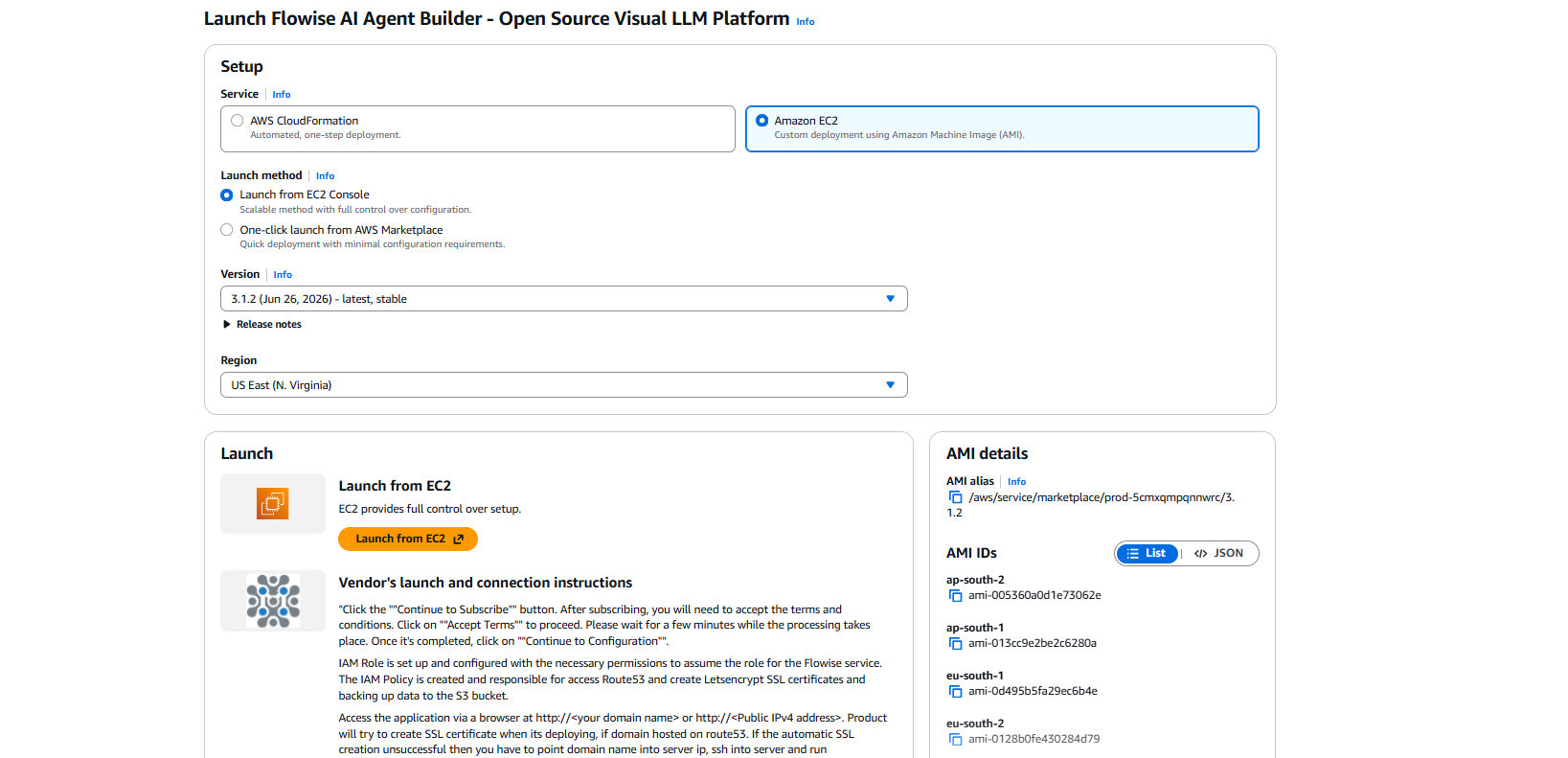Screen dimensions: 1568x758
Task: Click the Launch from EC2 button
Action: pos(408,540)
